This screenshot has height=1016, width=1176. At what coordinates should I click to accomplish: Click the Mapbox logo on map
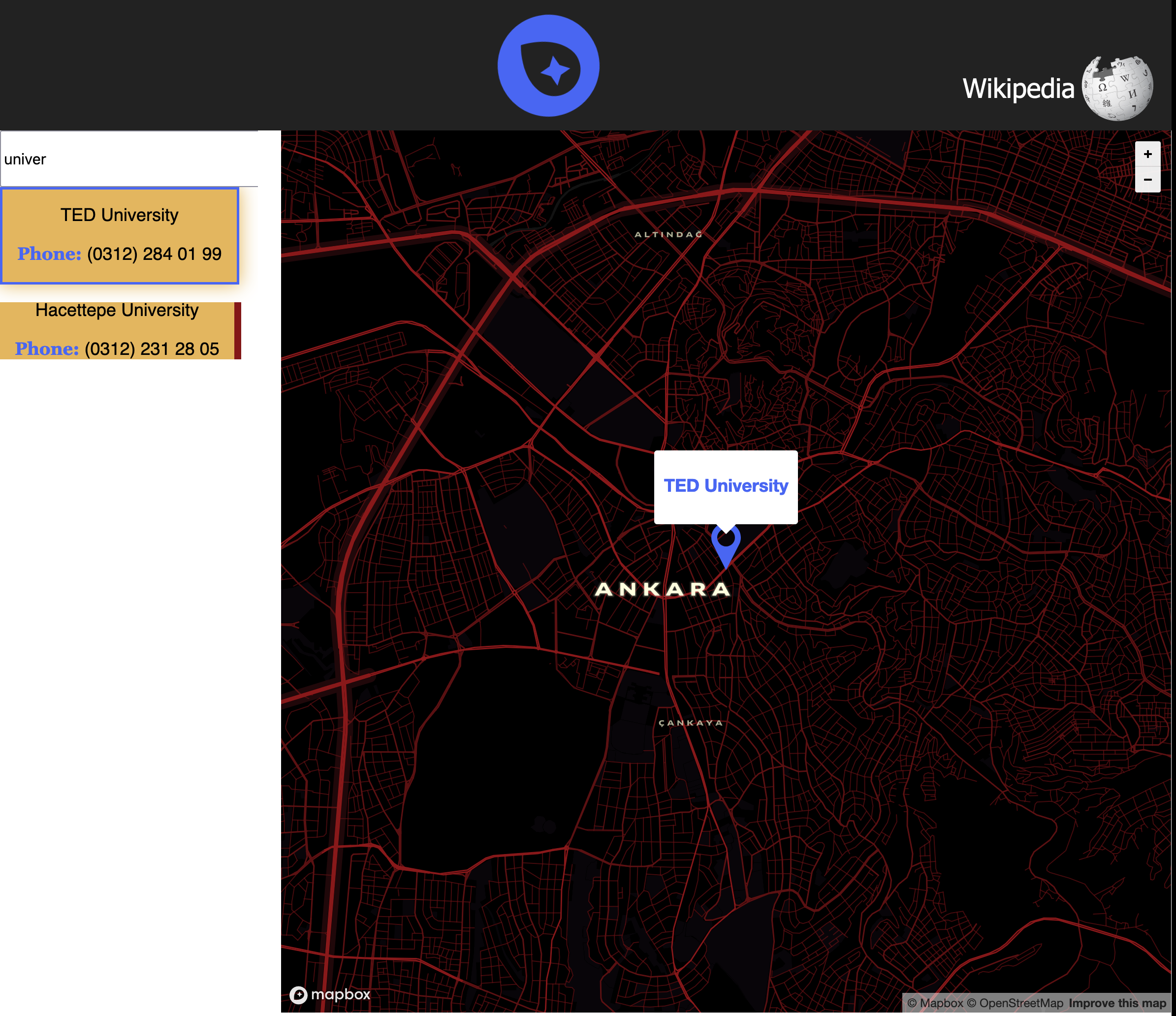(x=330, y=994)
